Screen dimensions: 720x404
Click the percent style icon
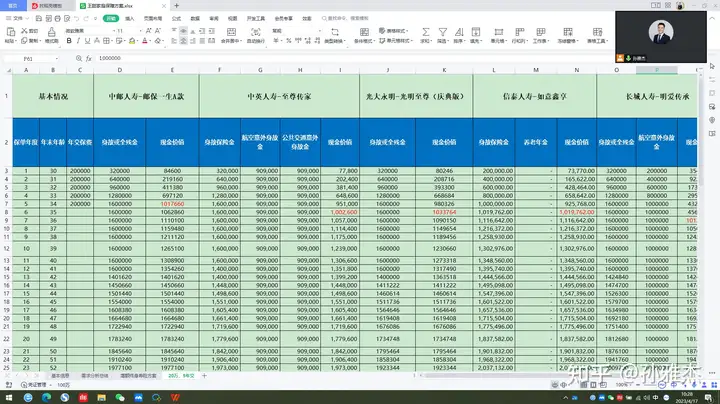coord(288,41)
